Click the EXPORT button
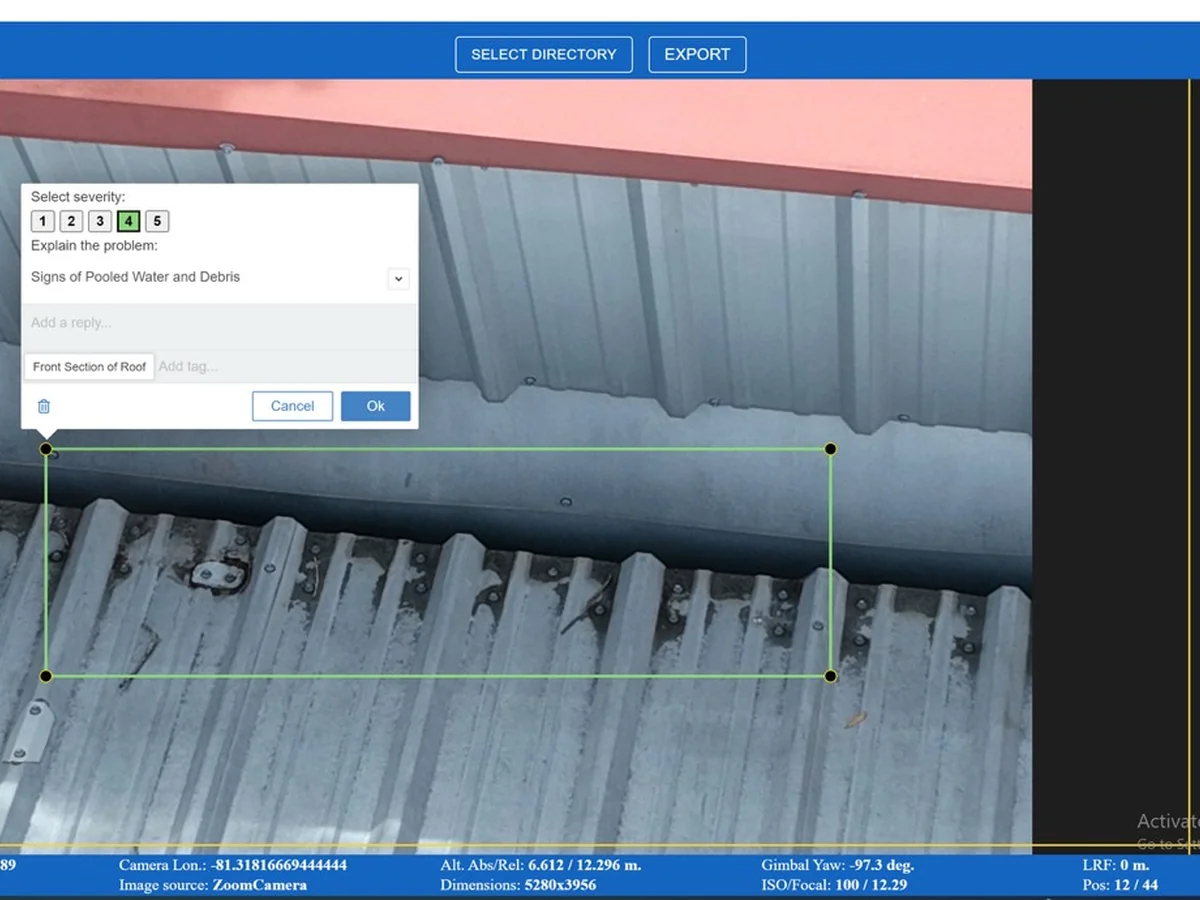This screenshot has width=1200, height=900. (697, 54)
